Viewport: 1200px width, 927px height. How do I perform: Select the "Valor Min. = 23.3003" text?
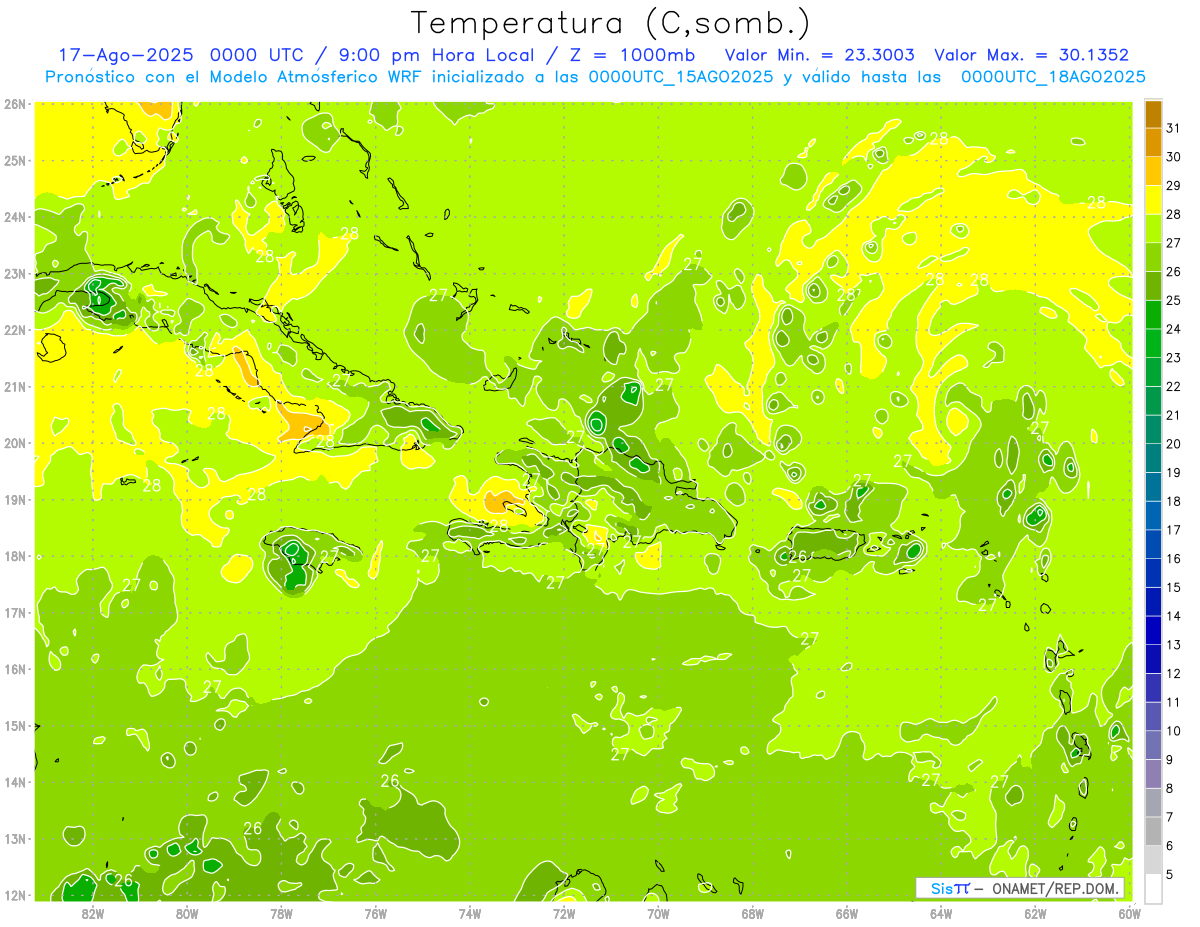point(821,55)
